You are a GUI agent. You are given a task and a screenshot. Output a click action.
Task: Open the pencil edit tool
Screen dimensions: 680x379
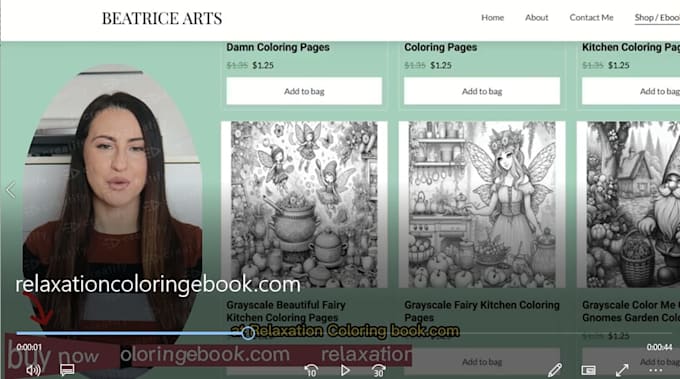click(x=555, y=370)
